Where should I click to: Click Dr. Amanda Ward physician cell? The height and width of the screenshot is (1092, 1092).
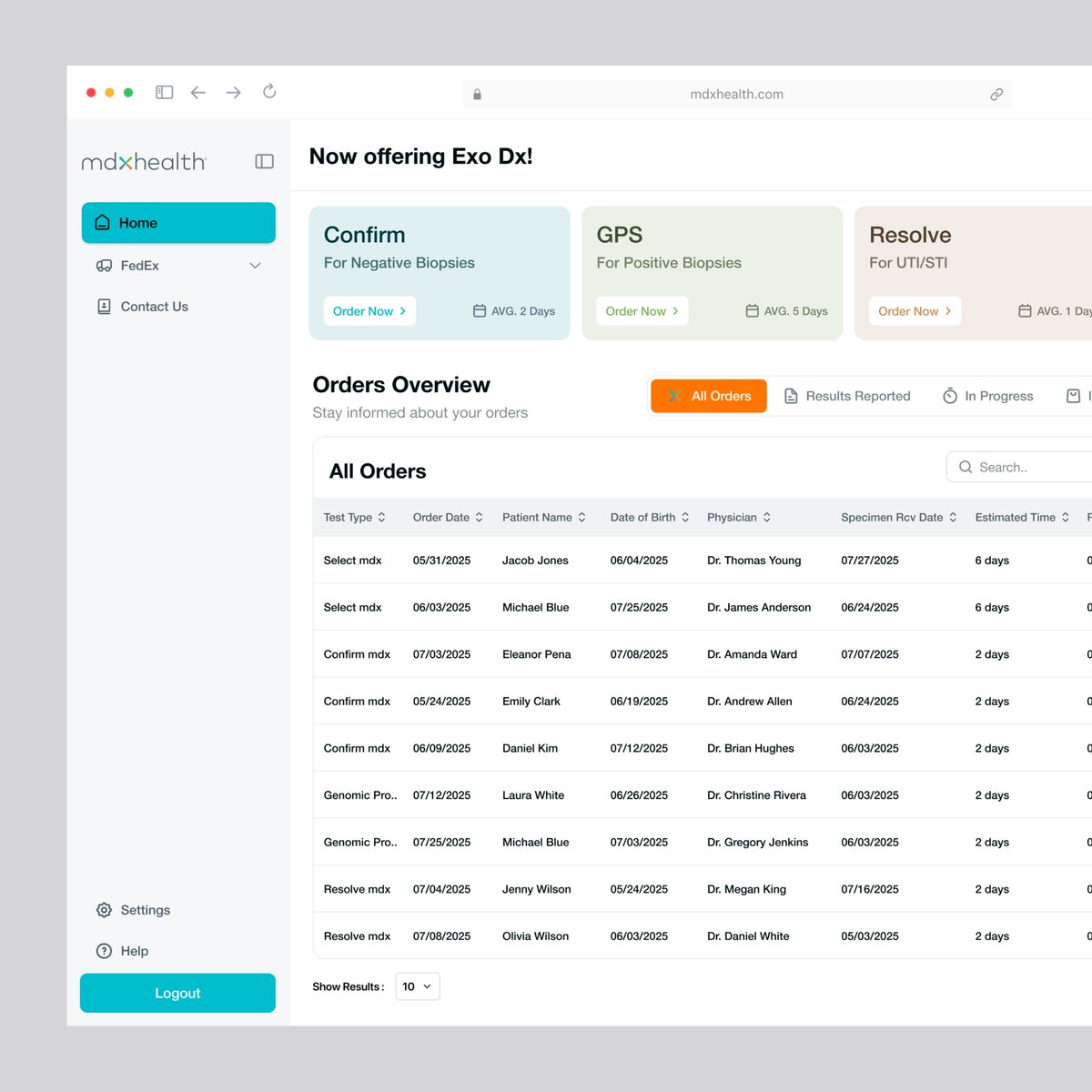click(x=753, y=654)
